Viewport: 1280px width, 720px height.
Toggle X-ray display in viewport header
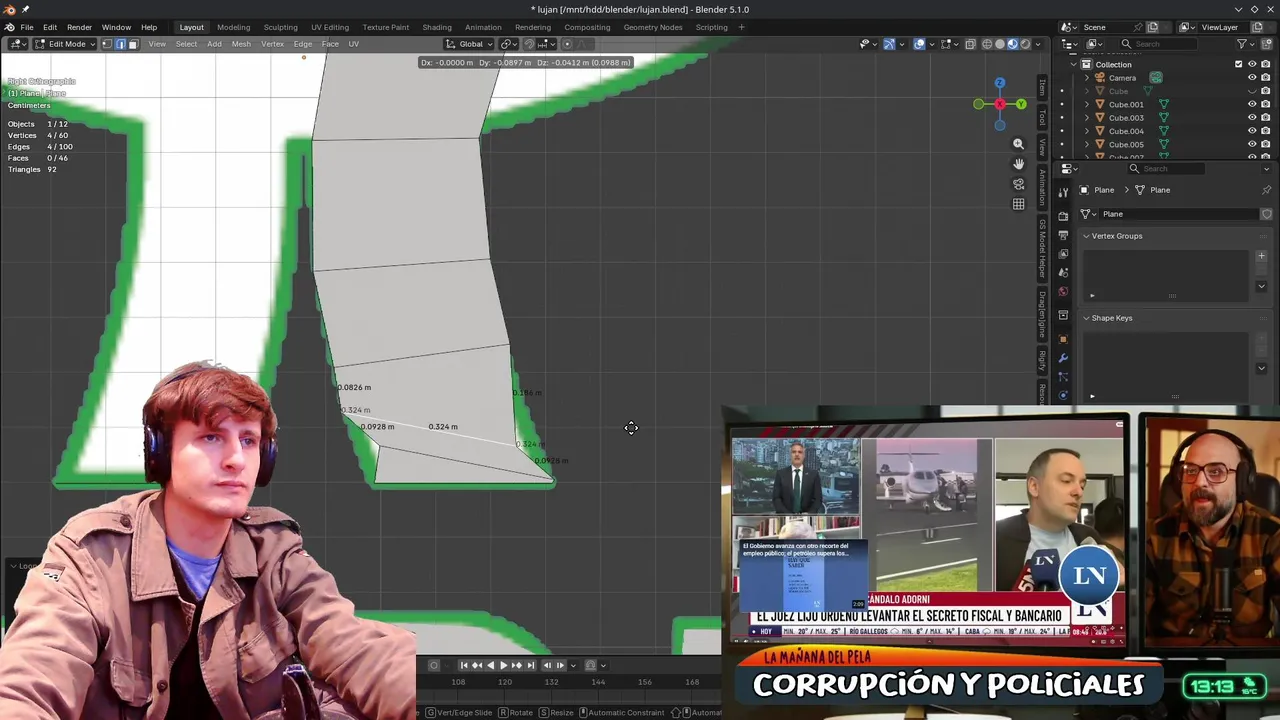[x=970, y=44]
